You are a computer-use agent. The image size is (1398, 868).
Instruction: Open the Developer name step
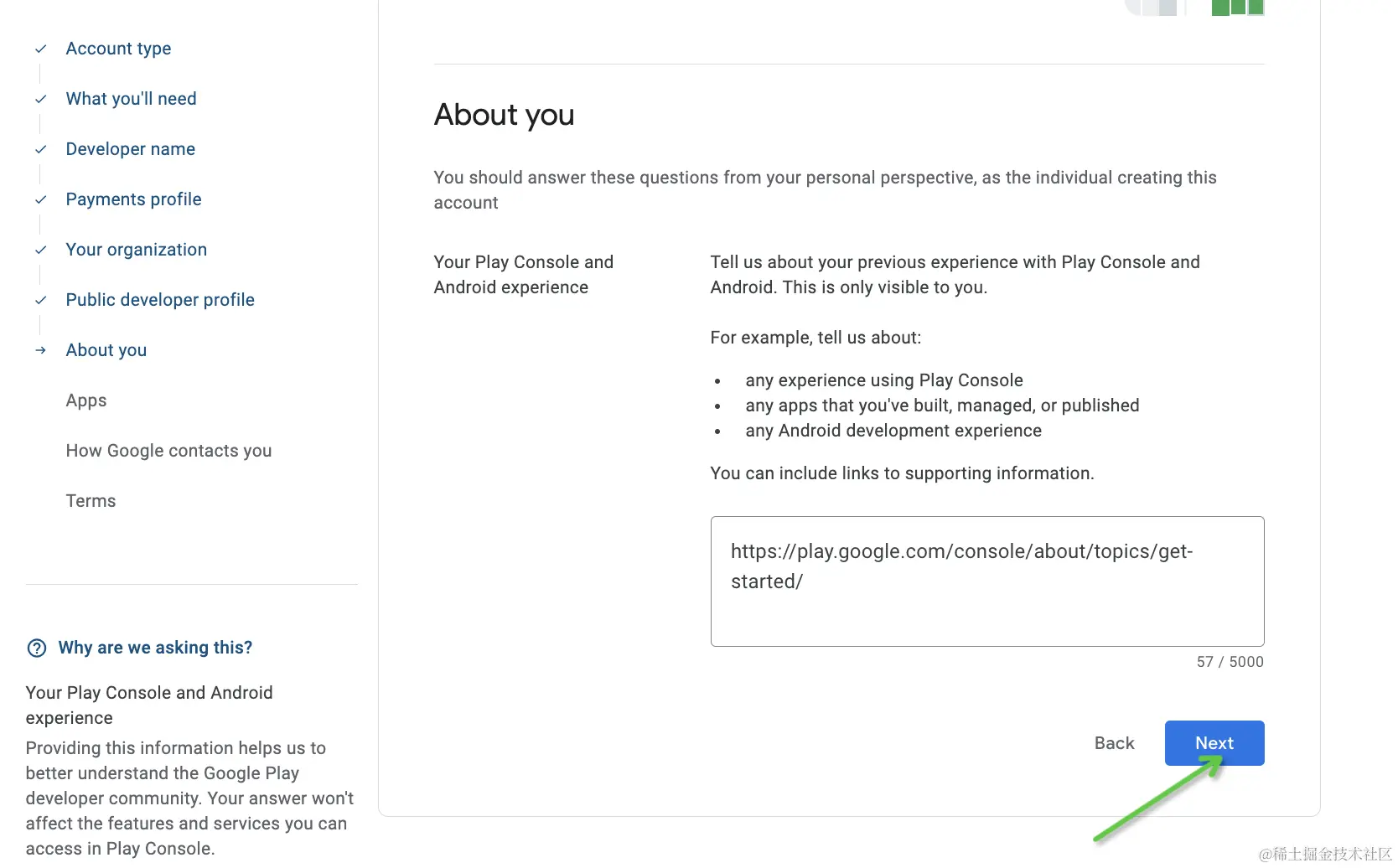(x=130, y=149)
